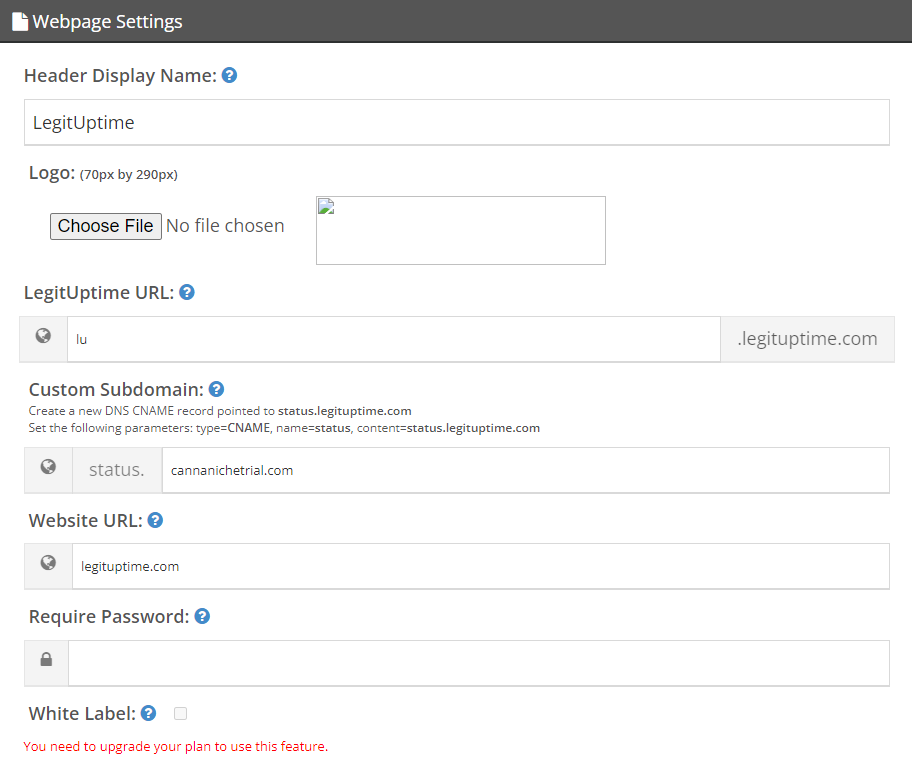Click the Require Password help icon
912x773 pixels.
click(202, 617)
